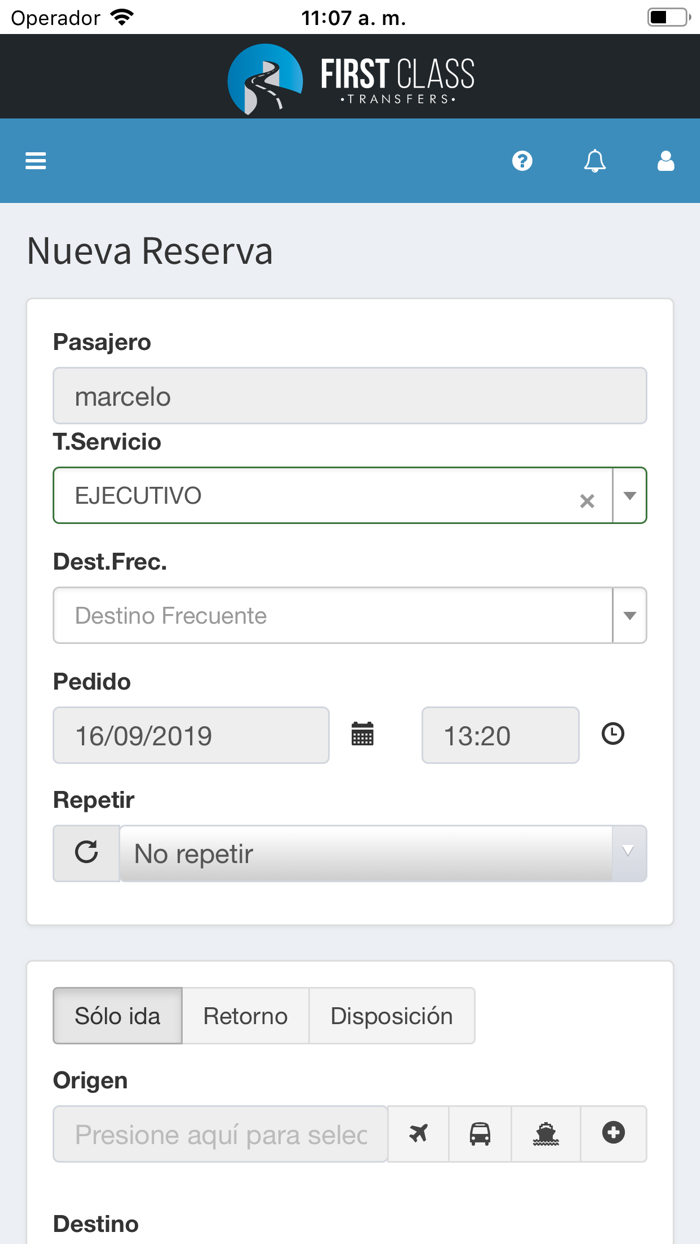The image size is (700, 1244).
Task: Open the hamburger navigation menu
Action: 35,160
